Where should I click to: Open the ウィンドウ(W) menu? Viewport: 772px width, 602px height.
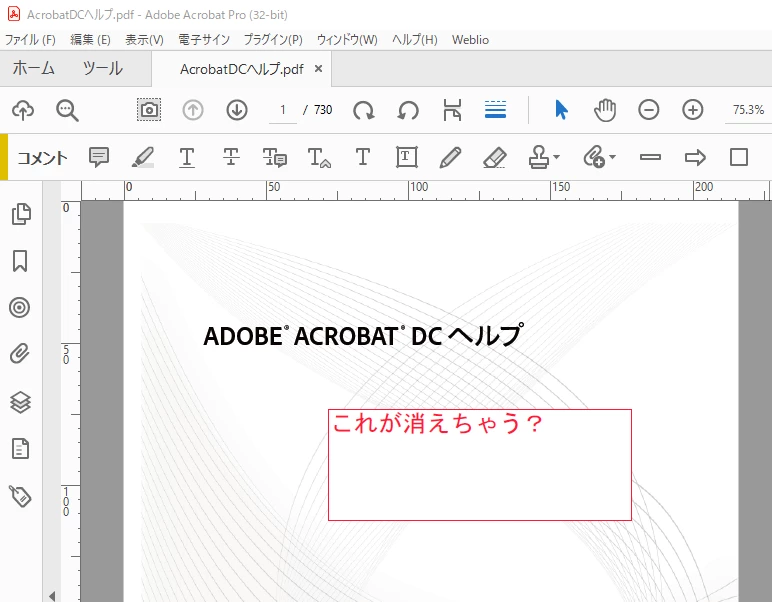(347, 40)
